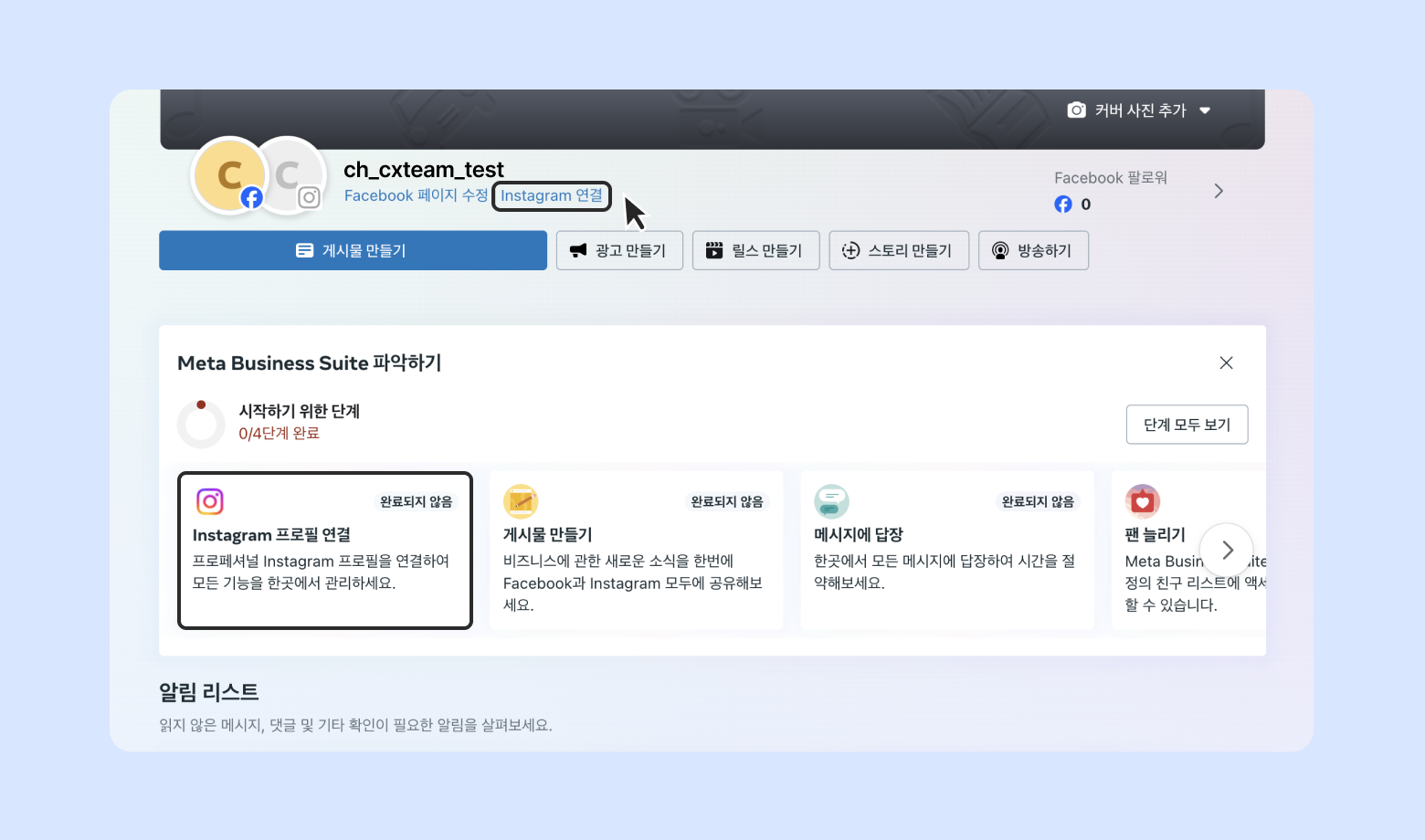Click the 릴스 만들기 button

coord(755,250)
